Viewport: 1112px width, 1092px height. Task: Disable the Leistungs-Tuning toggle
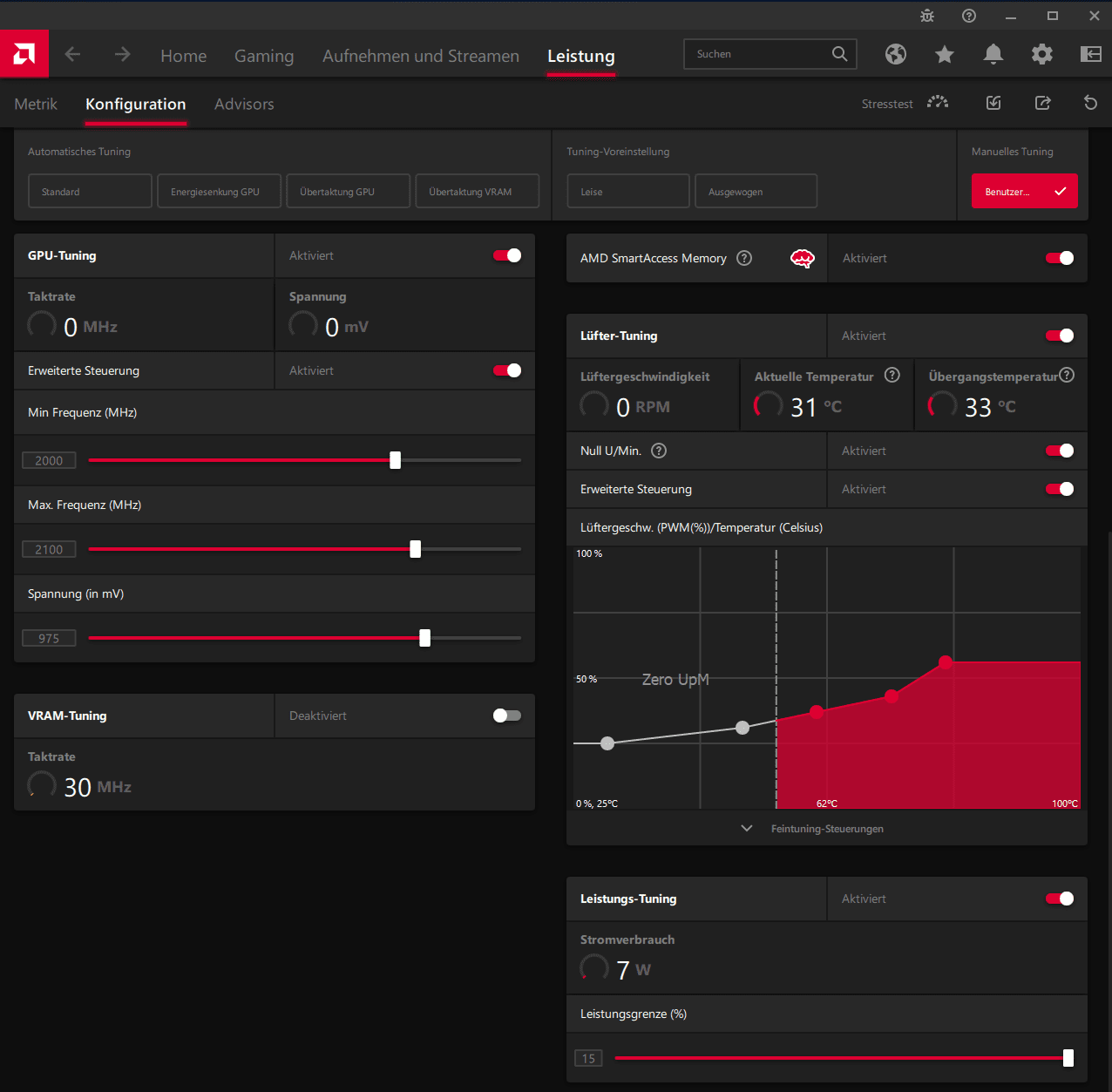click(1060, 899)
